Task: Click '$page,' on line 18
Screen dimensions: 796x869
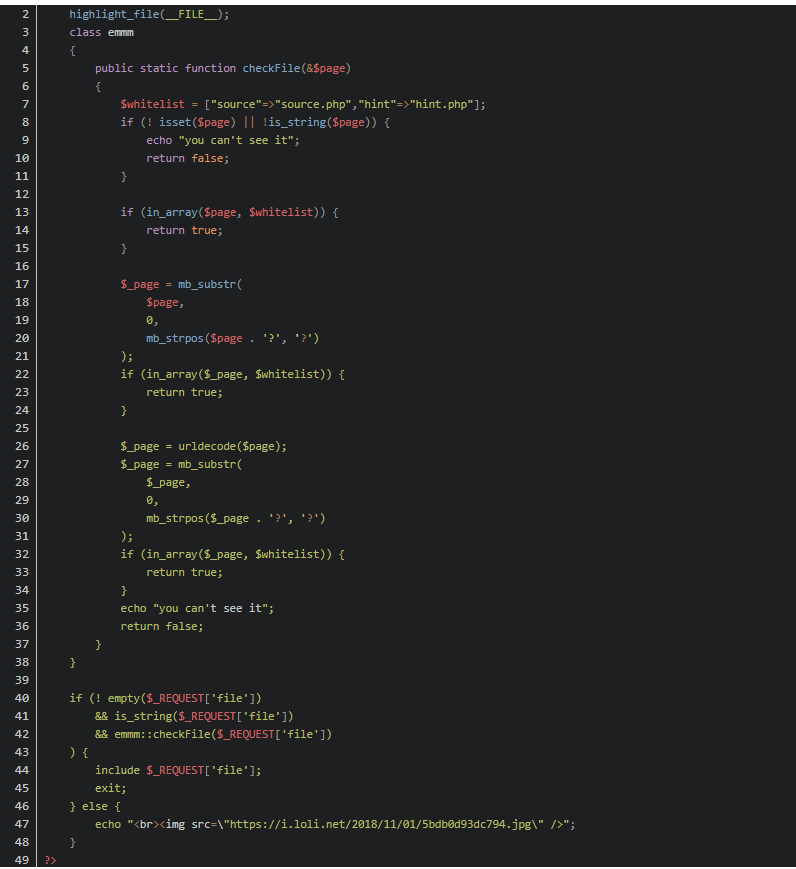Action: point(165,303)
